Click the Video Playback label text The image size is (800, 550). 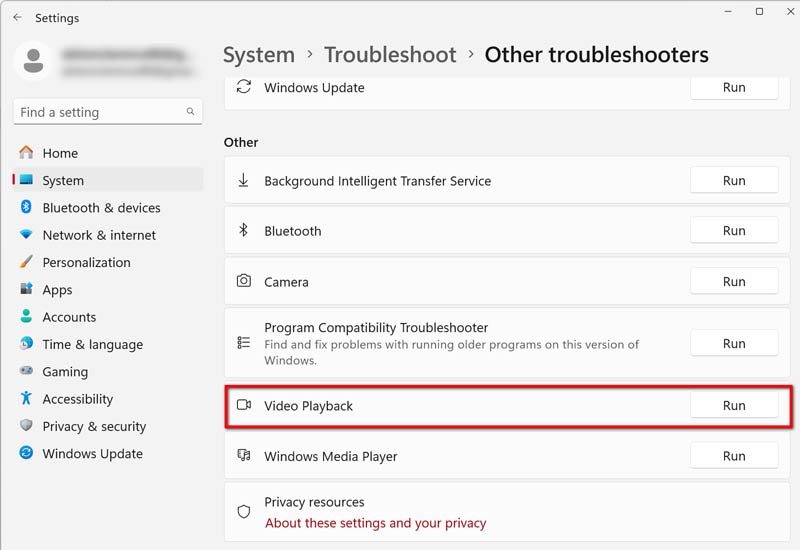pos(308,406)
